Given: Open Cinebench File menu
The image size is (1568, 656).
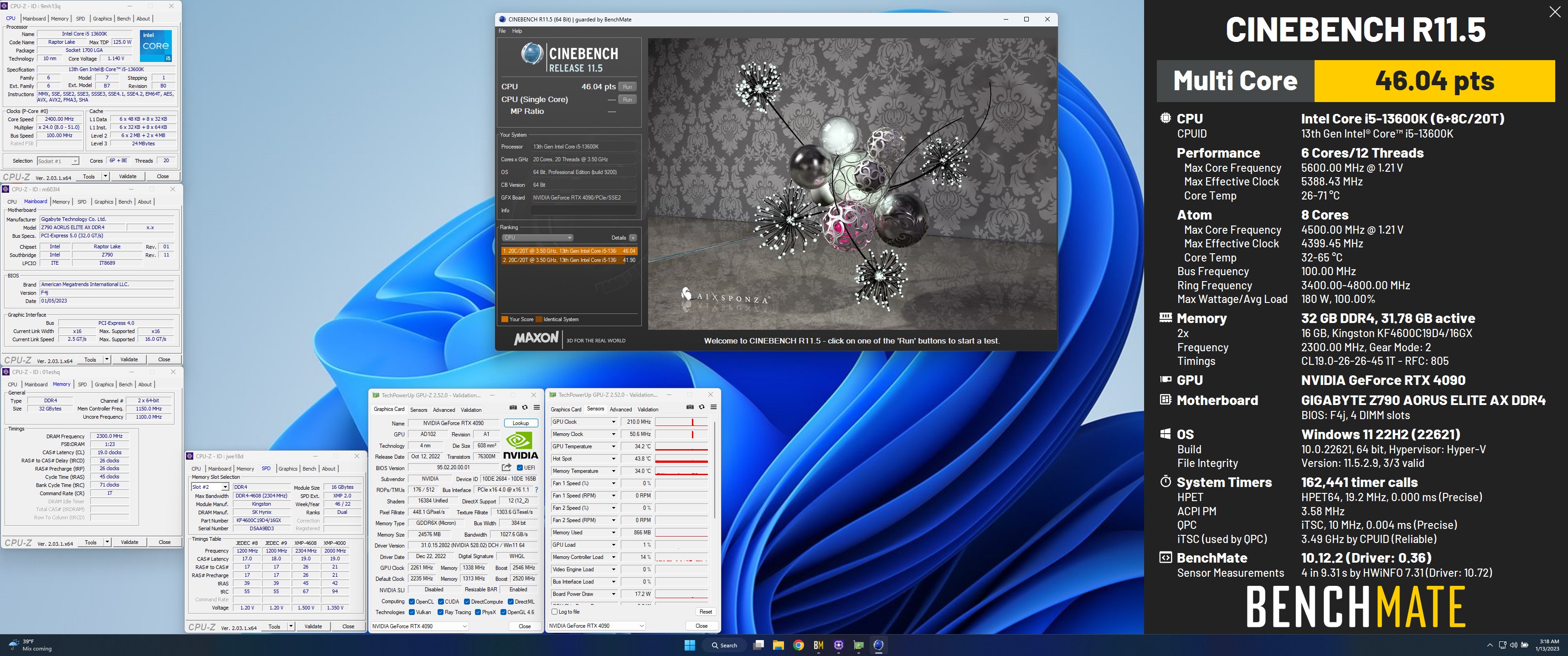Looking at the screenshot, I should tap(502, 31).
